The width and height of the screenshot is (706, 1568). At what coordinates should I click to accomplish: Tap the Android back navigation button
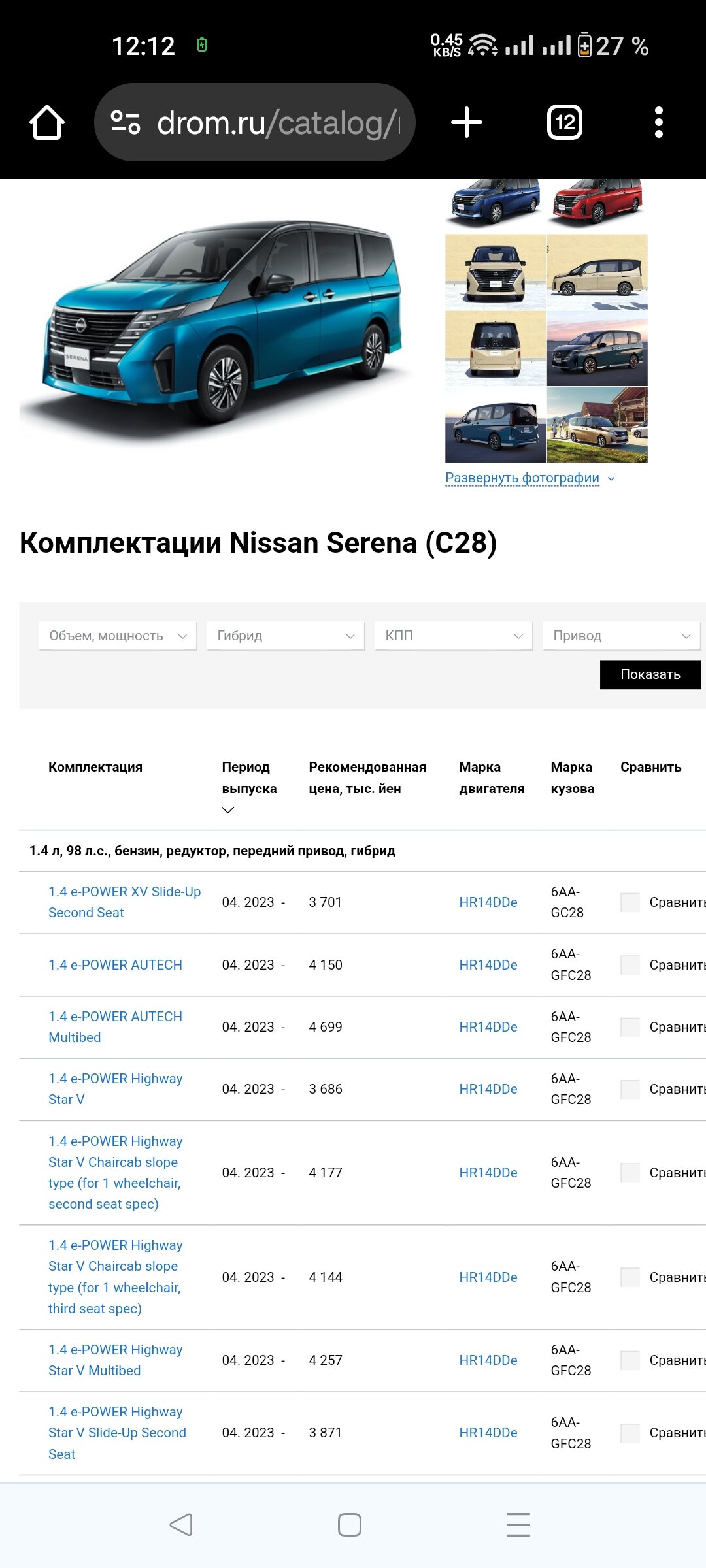point(181,1525)
